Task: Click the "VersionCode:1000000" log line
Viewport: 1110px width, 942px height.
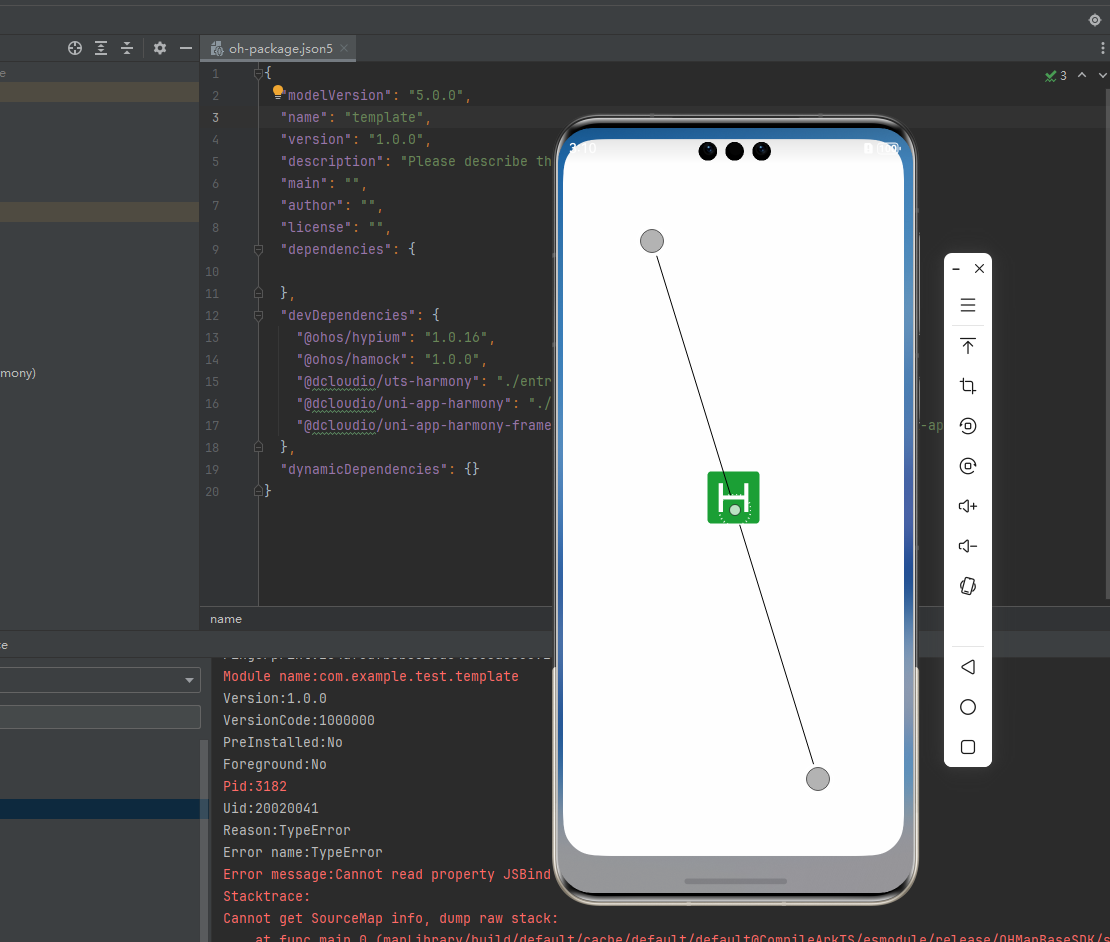Action: (x=299, y=720)
